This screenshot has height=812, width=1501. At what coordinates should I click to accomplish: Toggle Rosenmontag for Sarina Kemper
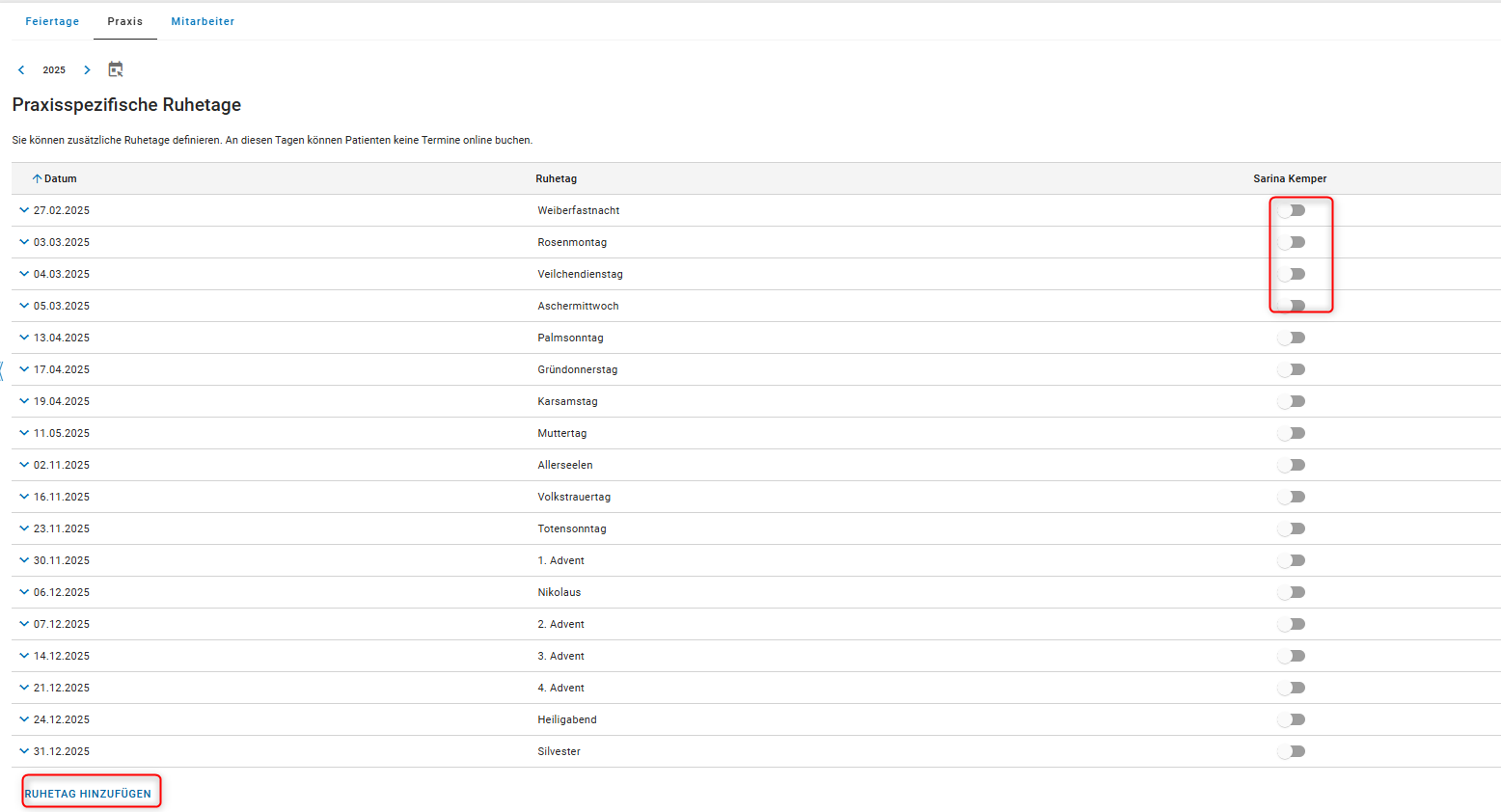pos(1291,242)
